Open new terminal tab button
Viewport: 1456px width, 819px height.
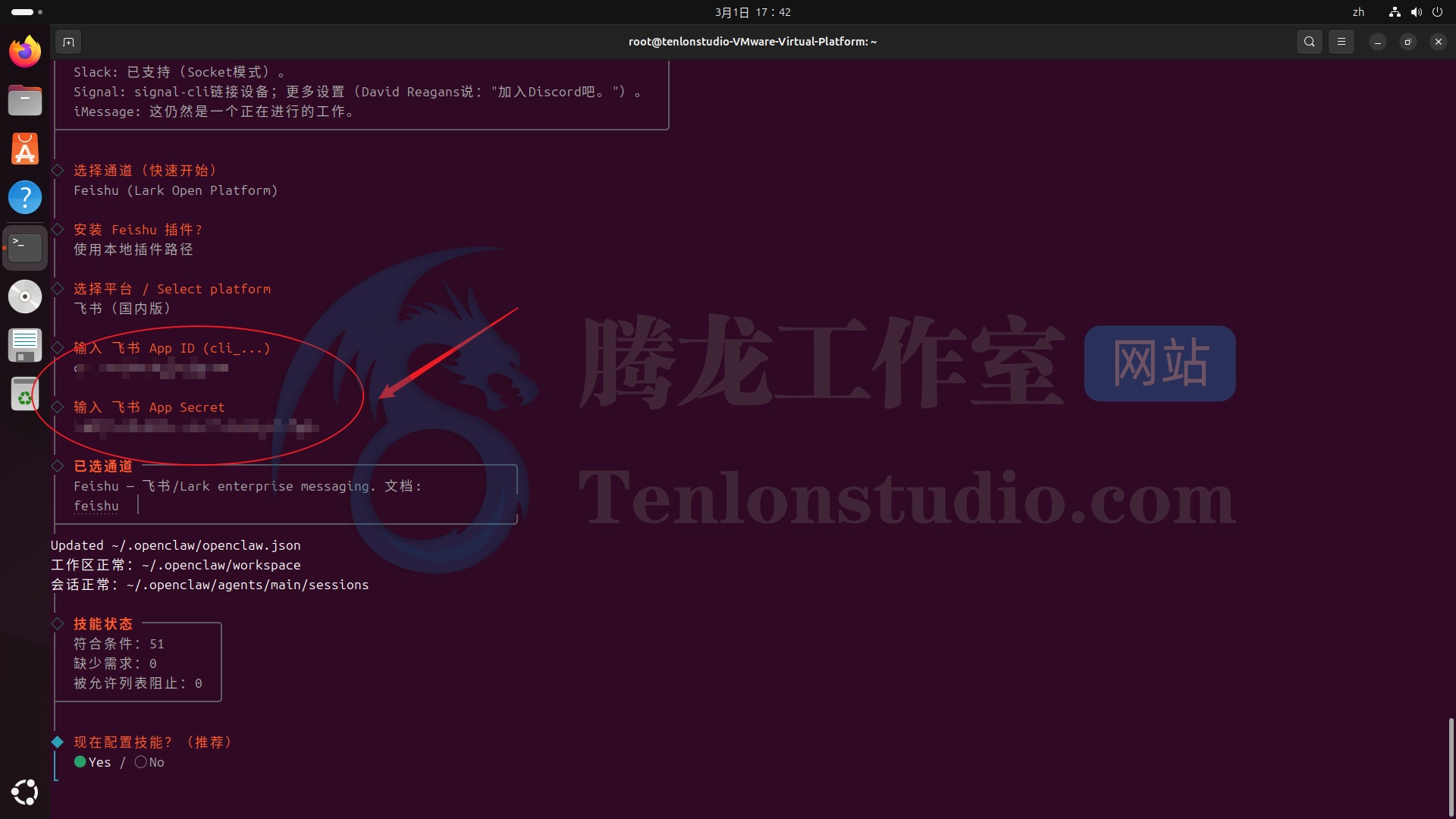[68, 42]
